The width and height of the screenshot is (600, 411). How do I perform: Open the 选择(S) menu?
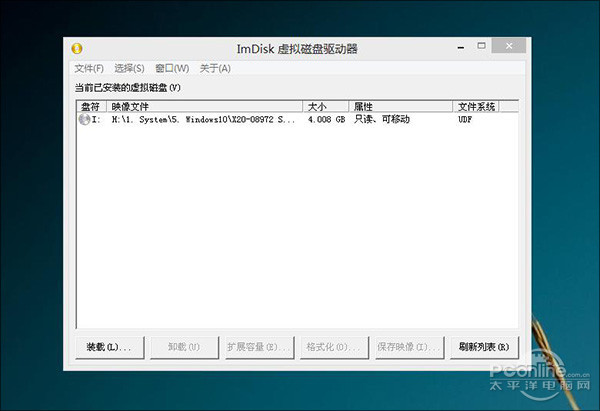click(129, 68)
